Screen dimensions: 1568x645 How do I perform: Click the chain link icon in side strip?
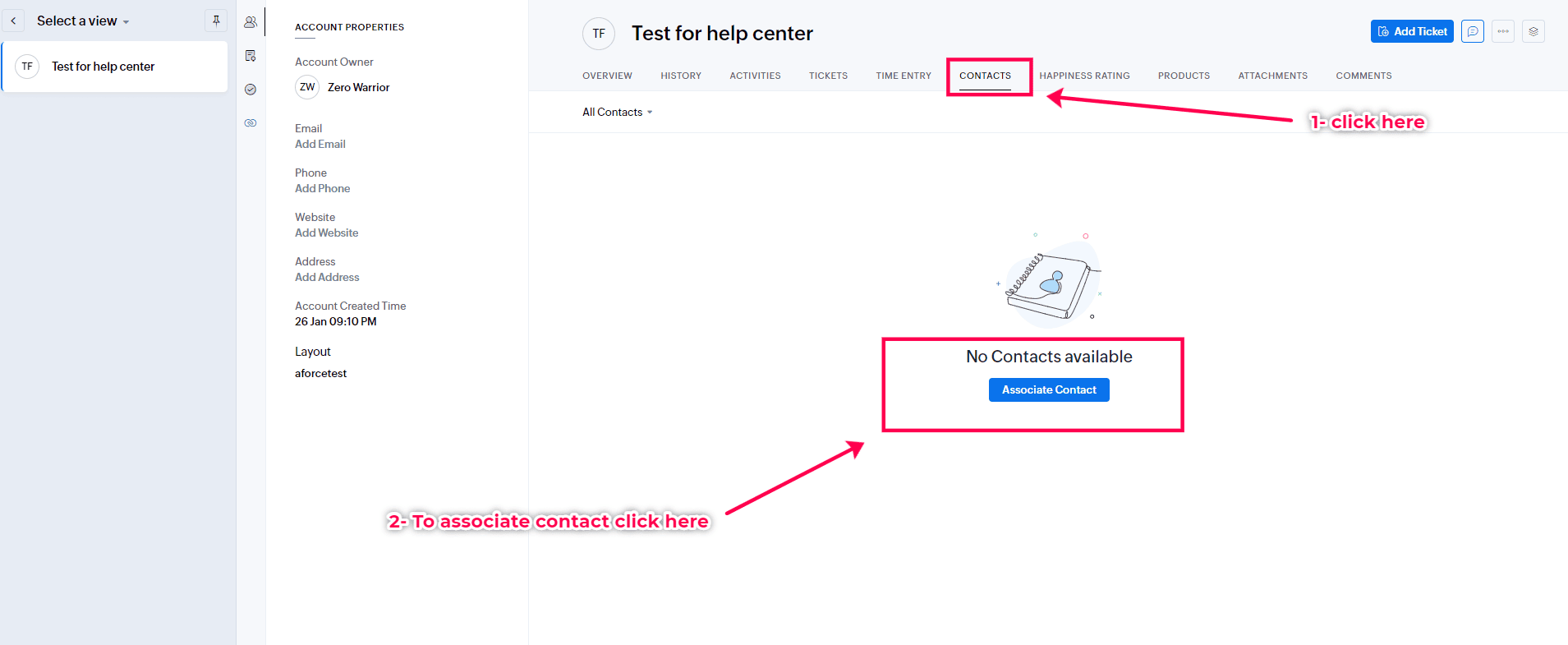click(251, 123)
